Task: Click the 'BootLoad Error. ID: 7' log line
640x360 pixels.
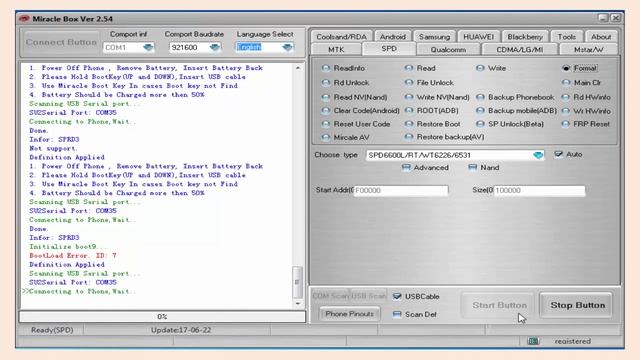Action: click(73, 256)
